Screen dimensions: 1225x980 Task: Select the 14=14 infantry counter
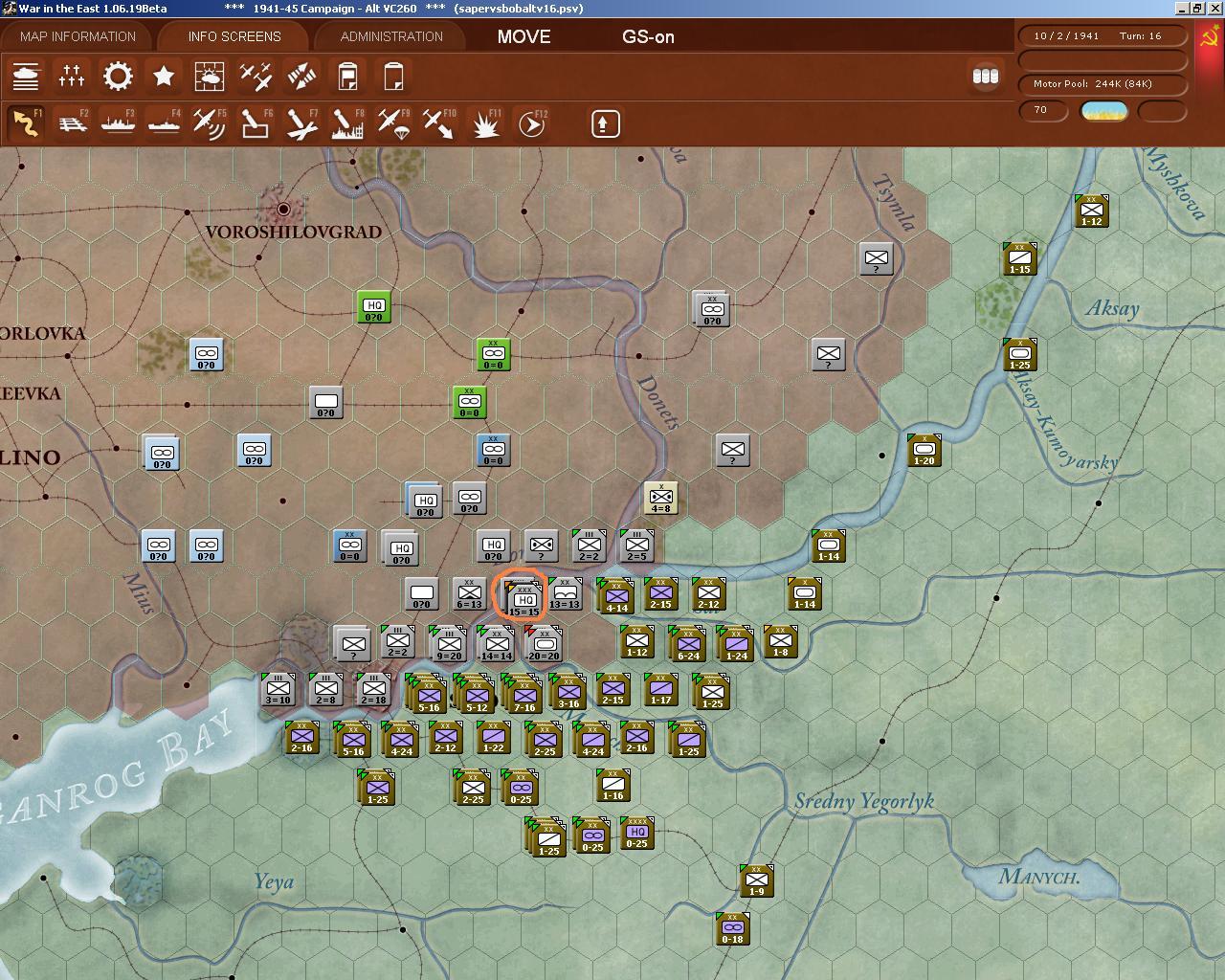pyautogui.click(x=496, y=643)
